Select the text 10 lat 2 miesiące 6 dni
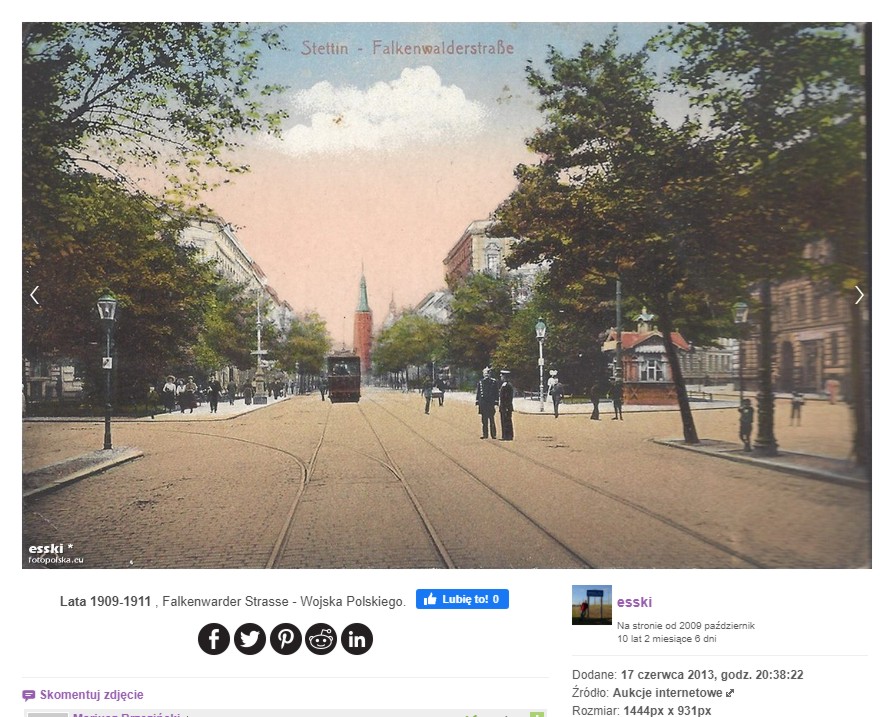Screen dimensions: 893x717 coord(666,639)
